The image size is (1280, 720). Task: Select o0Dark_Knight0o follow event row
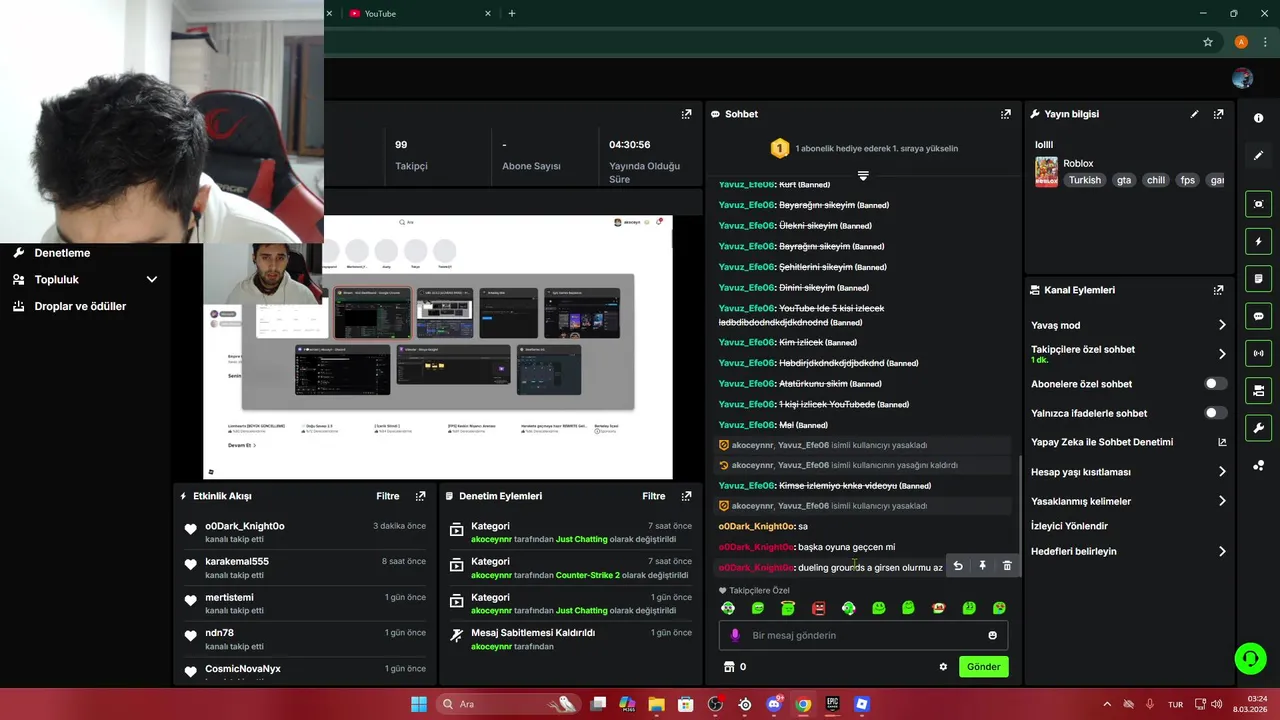click(305, 532)
